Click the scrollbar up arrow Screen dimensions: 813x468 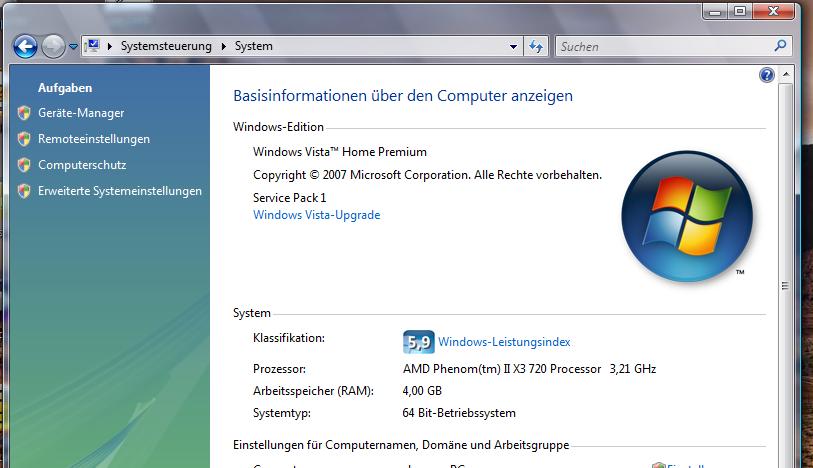pos(786,75)
